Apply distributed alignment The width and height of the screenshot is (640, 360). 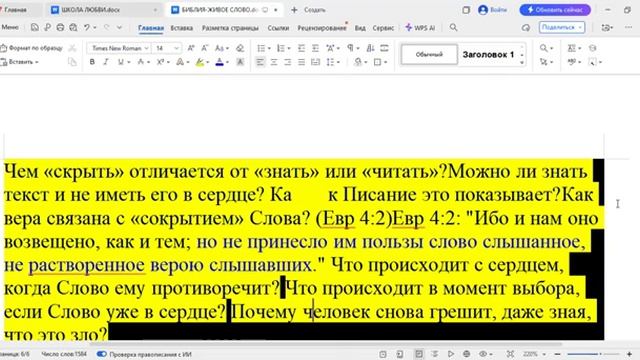point(316,62)
